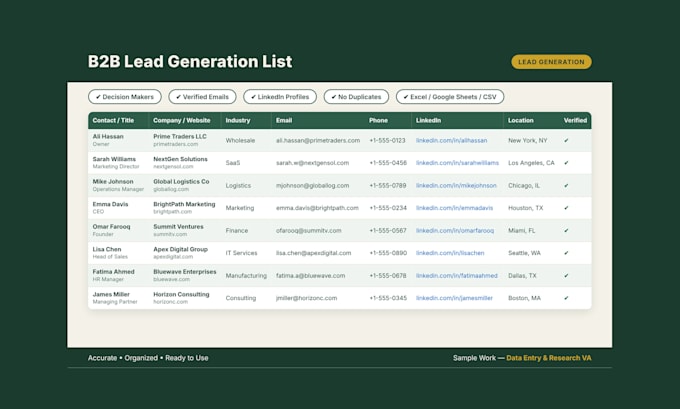
Task: Open linkedin.com/in/mikejohnson link
Action: click(456, 186)
